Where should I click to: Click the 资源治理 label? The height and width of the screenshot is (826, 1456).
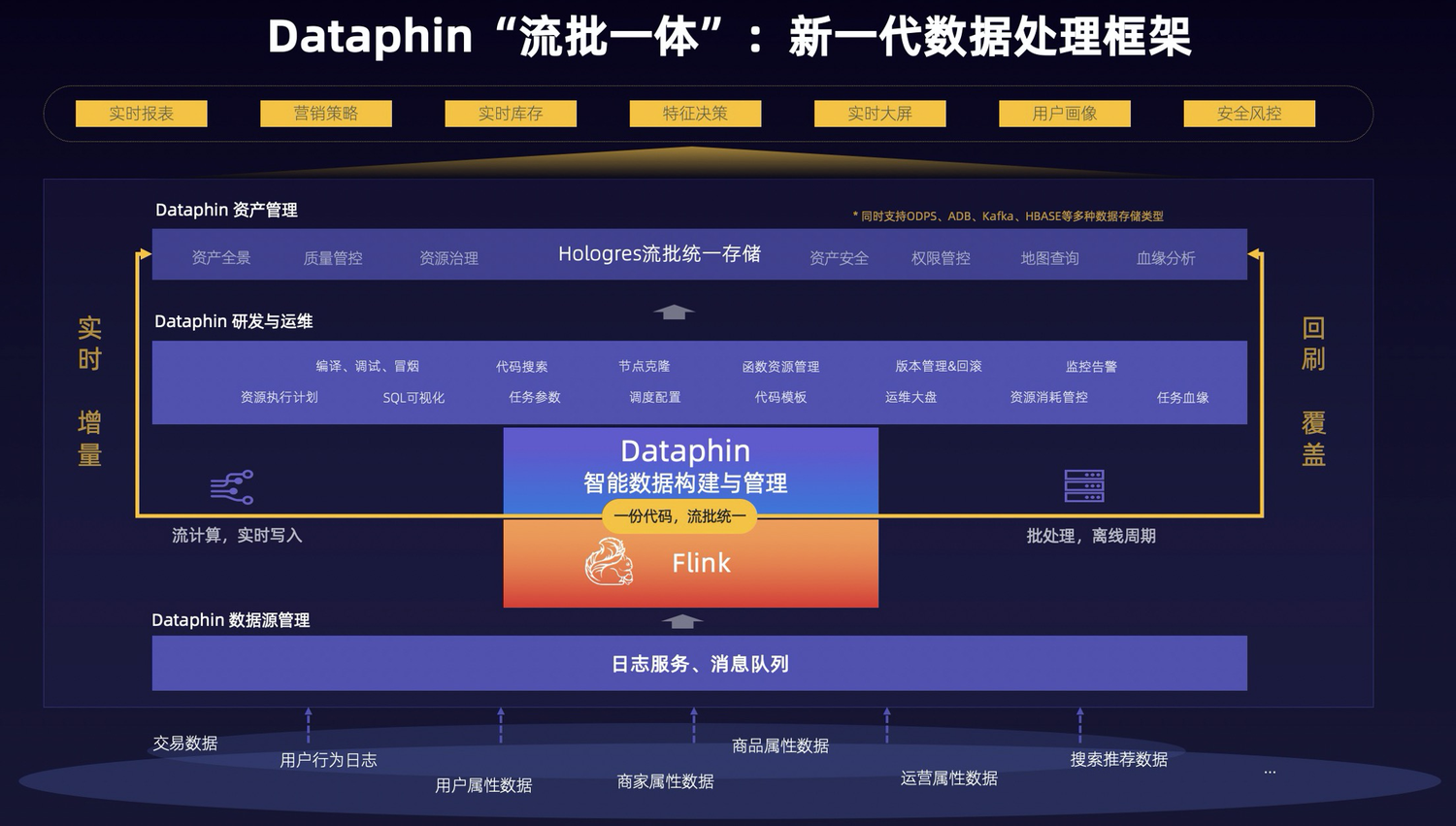448,258
